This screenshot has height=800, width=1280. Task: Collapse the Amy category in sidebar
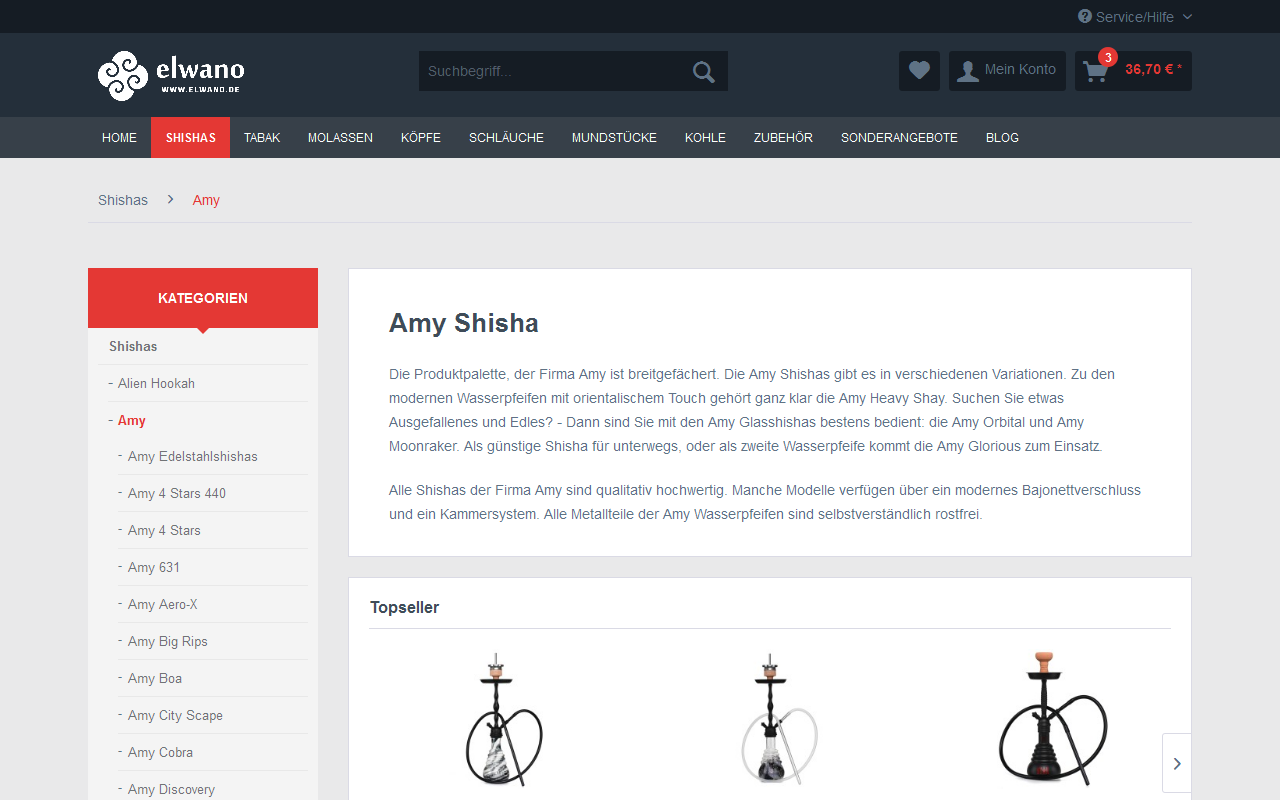(x=132, y=421)
